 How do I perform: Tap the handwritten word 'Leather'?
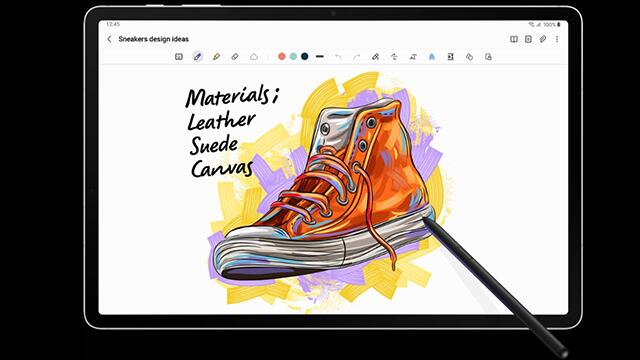(221, 121)
